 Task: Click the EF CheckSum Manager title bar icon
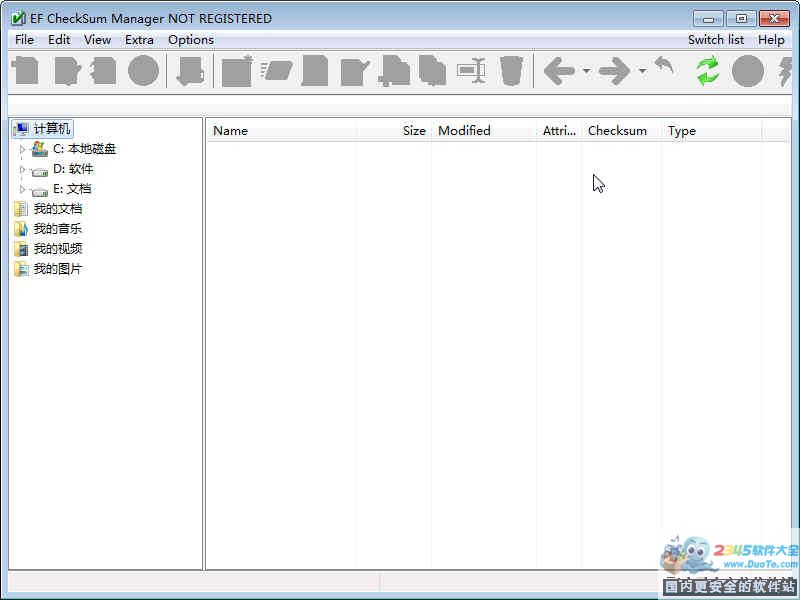(x=18, y=19)
